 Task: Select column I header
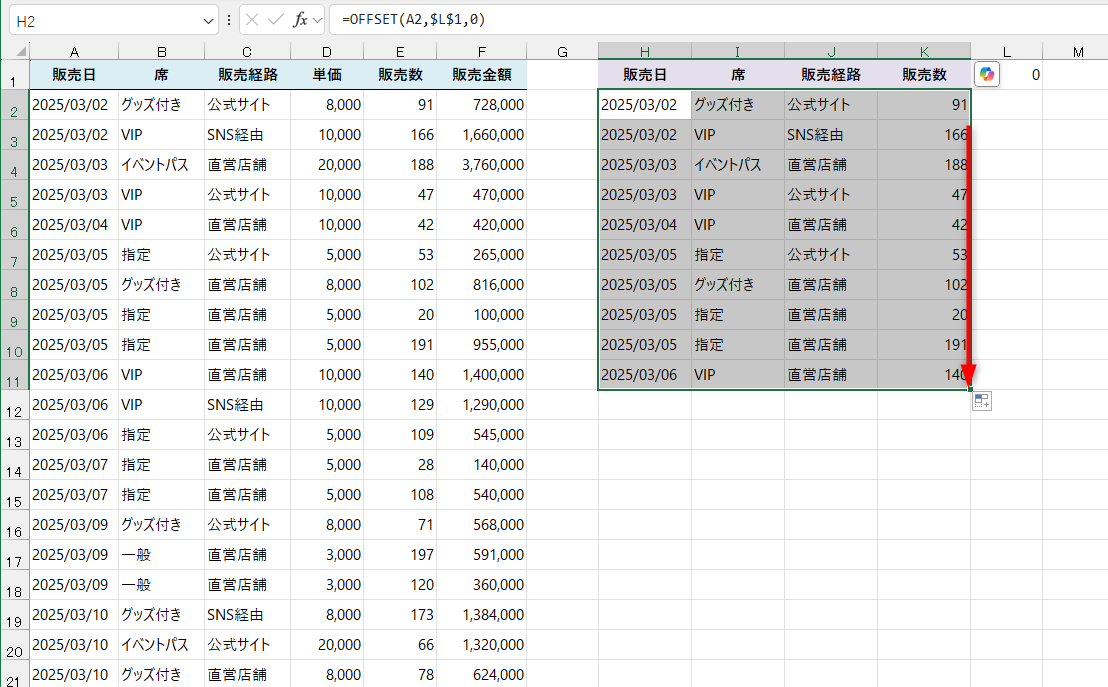738,52
